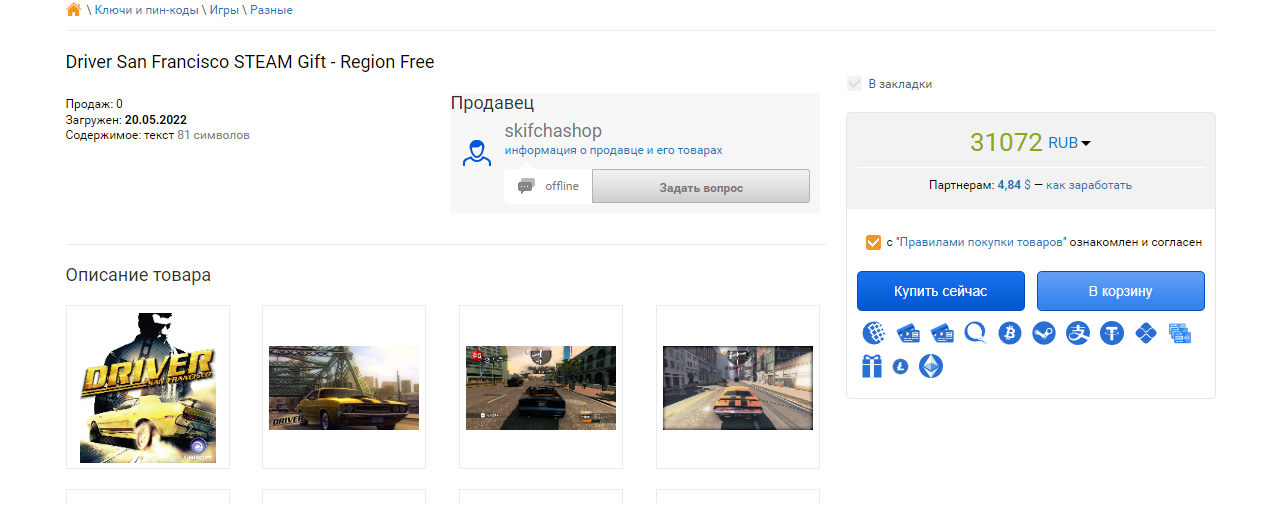Viewport: 1279px width, 505px height.
Task: Choose bank card icon beside WebMoney icon
Action: [x=908, y=333]
